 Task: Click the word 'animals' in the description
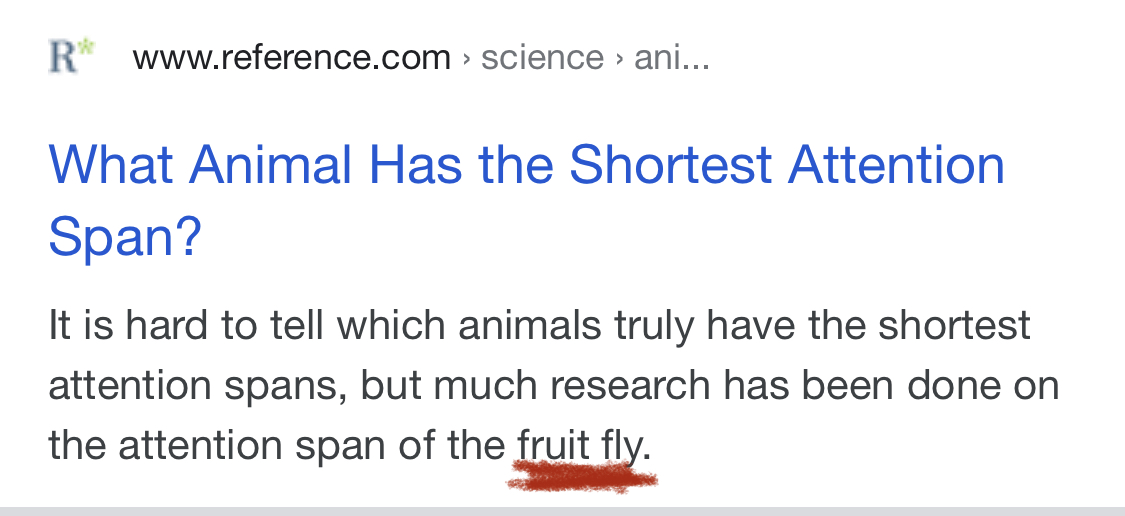(529, 325)
